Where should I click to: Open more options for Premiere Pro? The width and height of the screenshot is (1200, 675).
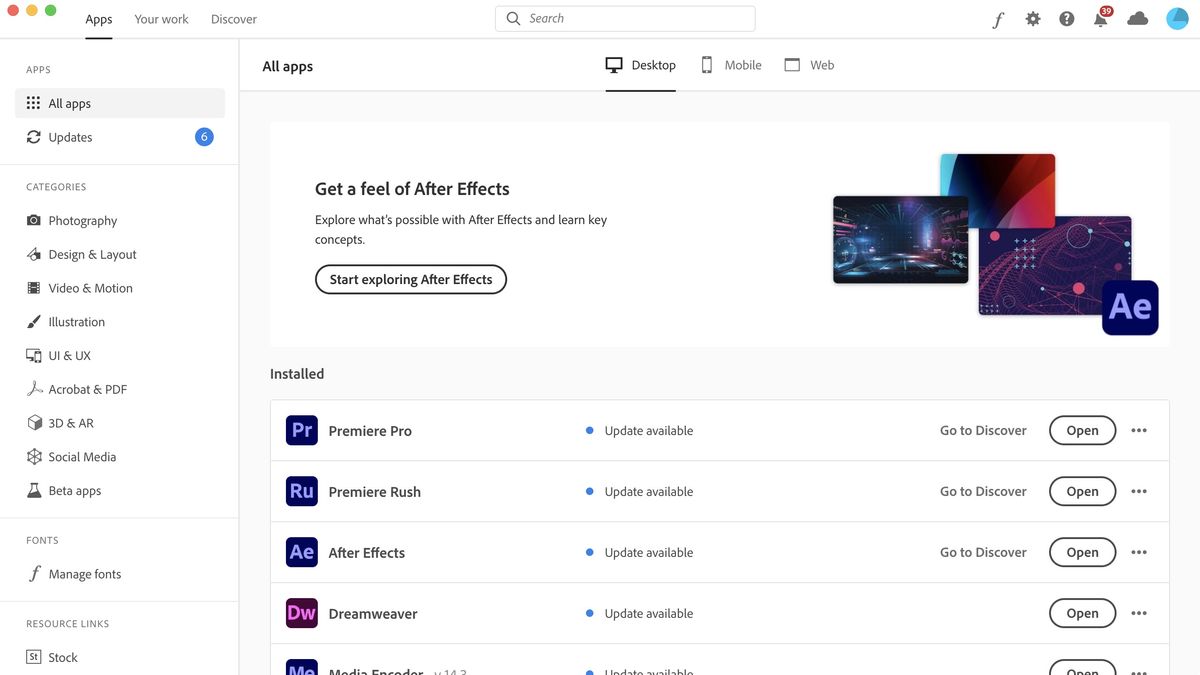[1138, 430]
